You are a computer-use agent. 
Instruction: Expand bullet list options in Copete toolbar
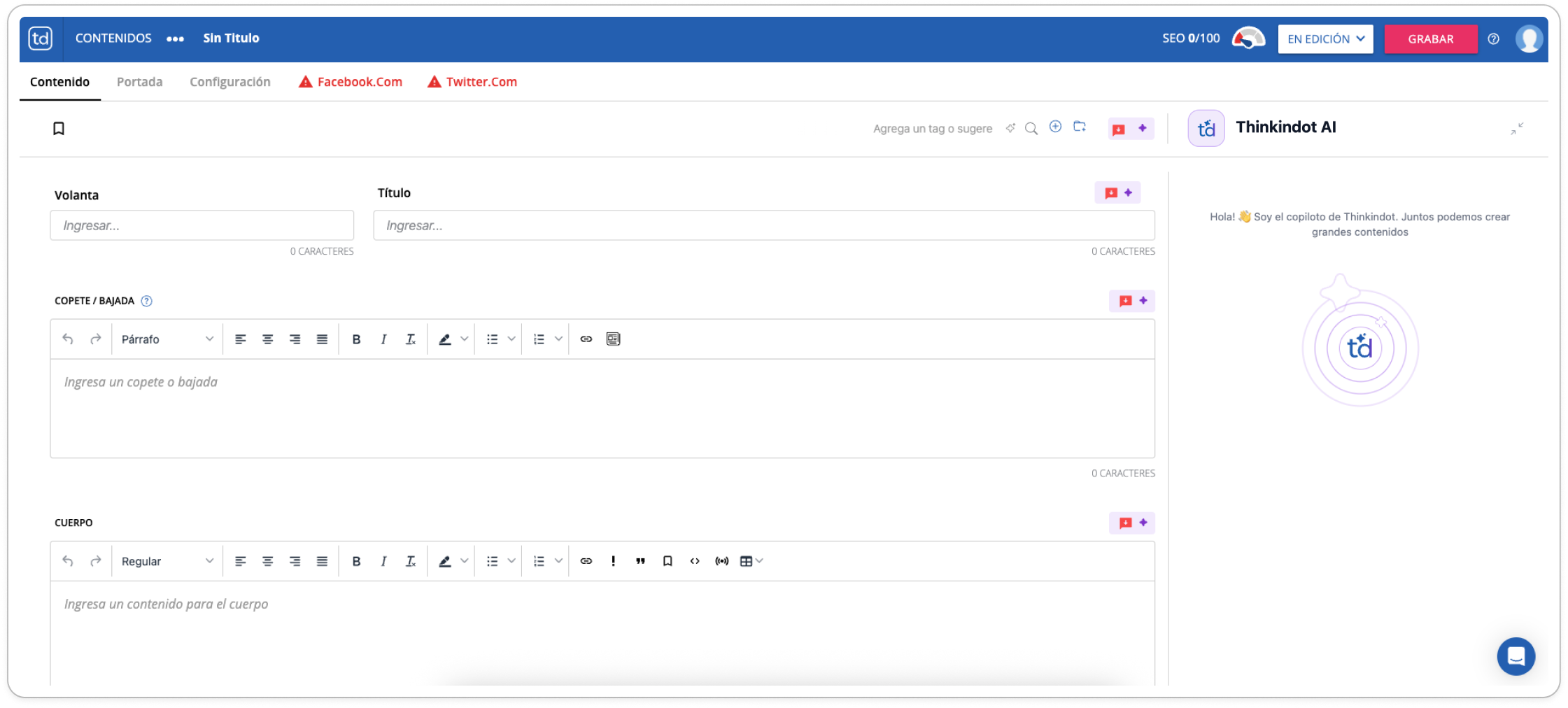click(511, 339)
